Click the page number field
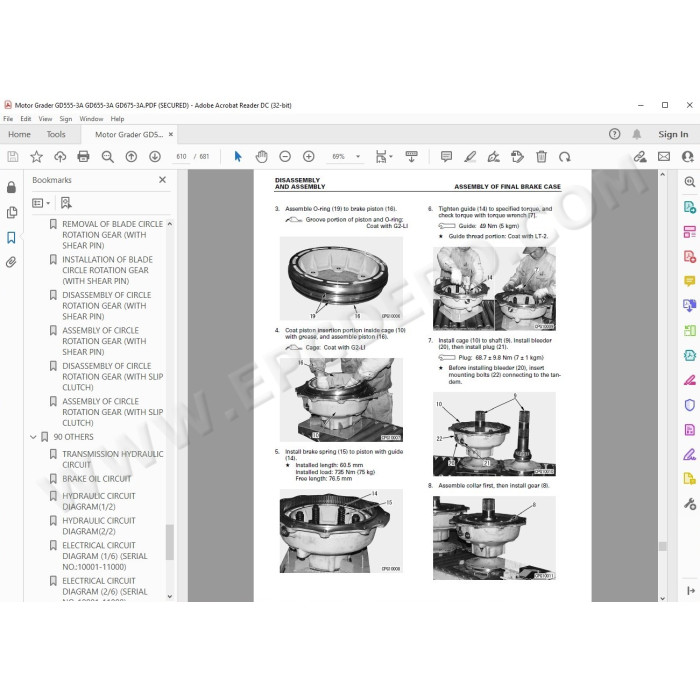 click(x=181, y=157)
